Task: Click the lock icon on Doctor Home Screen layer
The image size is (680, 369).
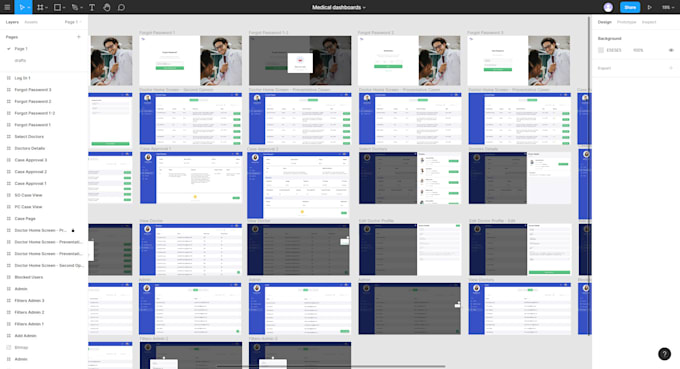Action: (x=73, y=230)
